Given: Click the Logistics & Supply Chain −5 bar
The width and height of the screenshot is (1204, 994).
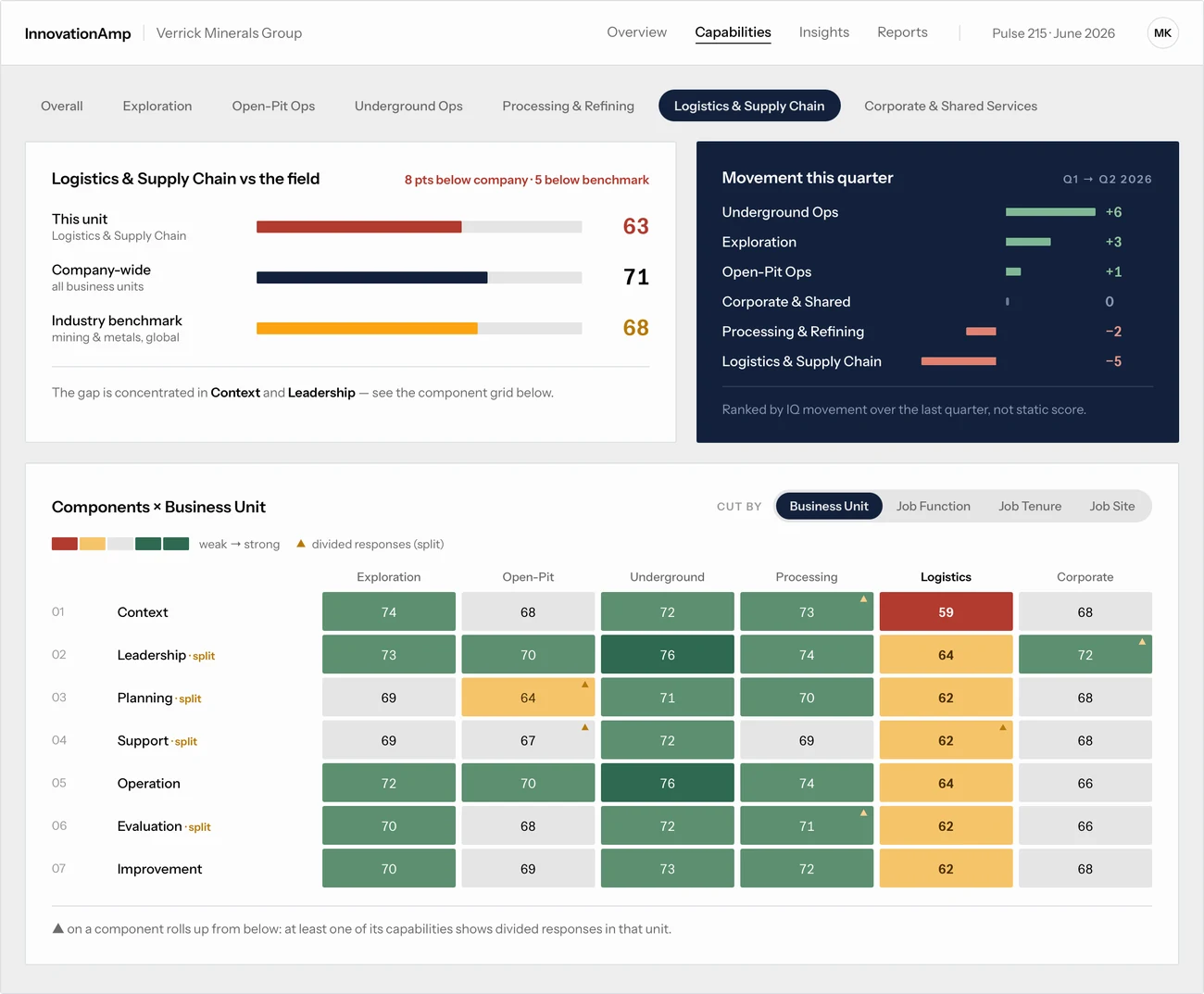Looking at the screenshot, I should point(959,361).
